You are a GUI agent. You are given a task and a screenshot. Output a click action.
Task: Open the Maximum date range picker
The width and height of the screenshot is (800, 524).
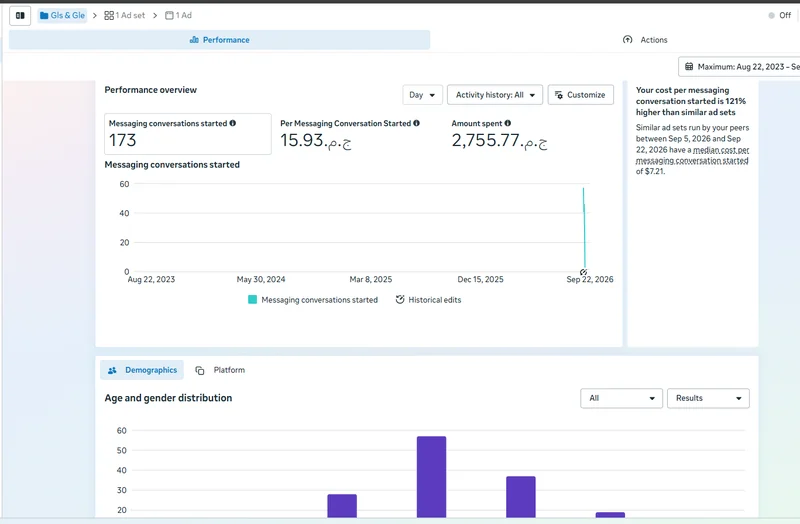tap(739, 66)
